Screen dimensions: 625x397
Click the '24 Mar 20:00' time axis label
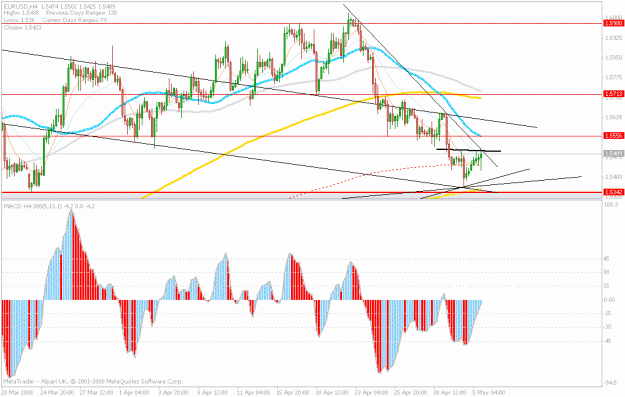tap(56, 393)
